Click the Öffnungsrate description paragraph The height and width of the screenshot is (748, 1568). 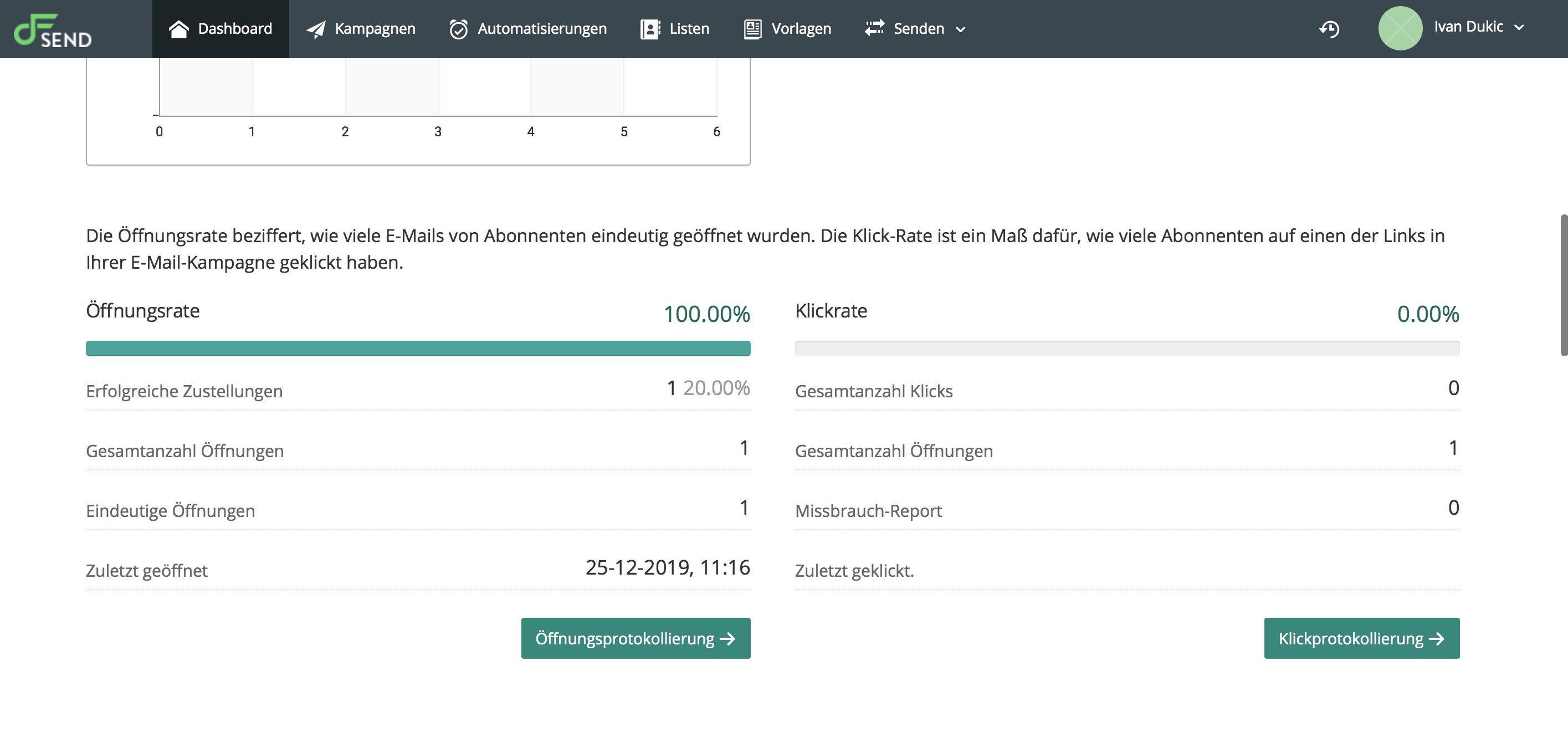tap(765, 249)
